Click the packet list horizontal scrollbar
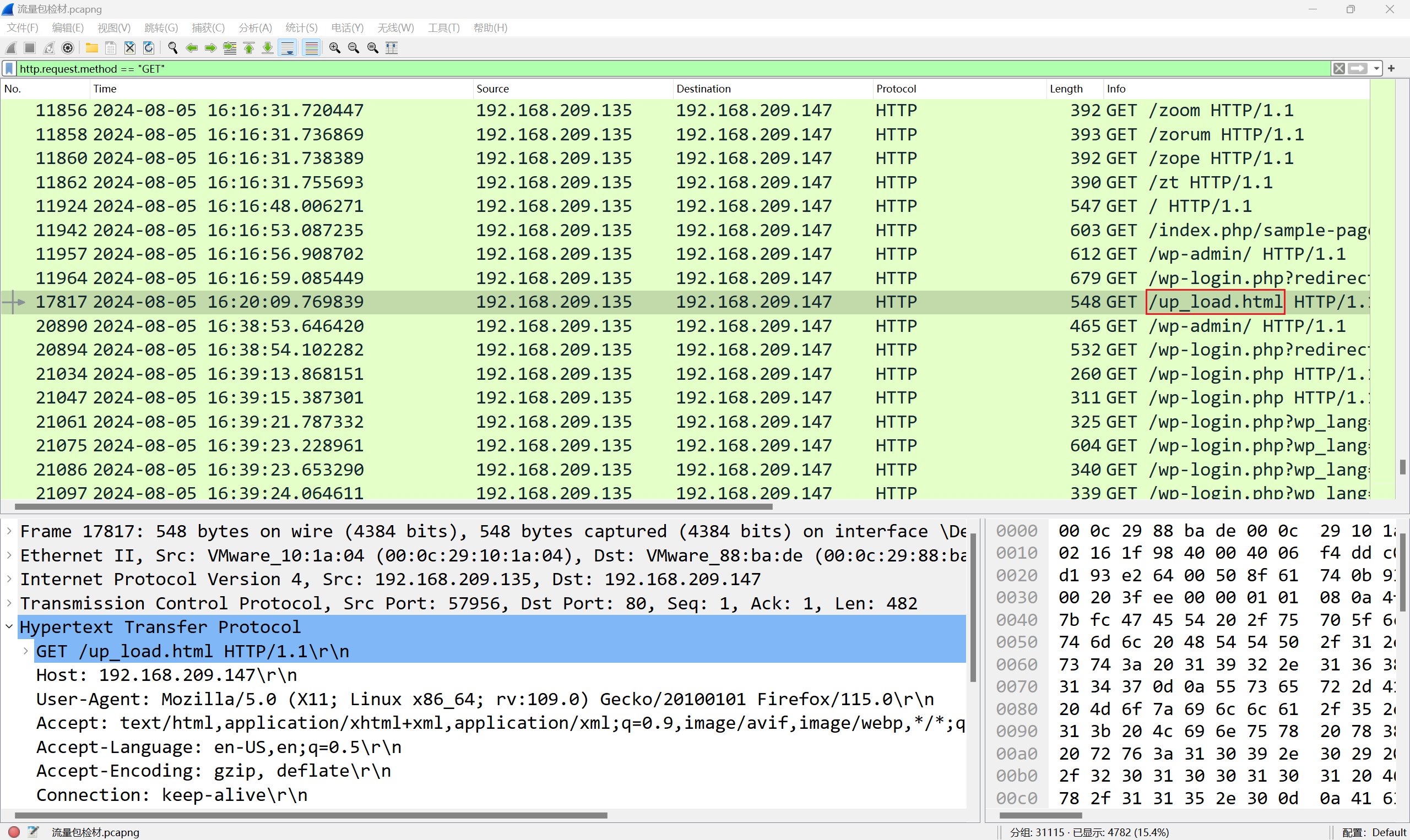 point(394,506)
